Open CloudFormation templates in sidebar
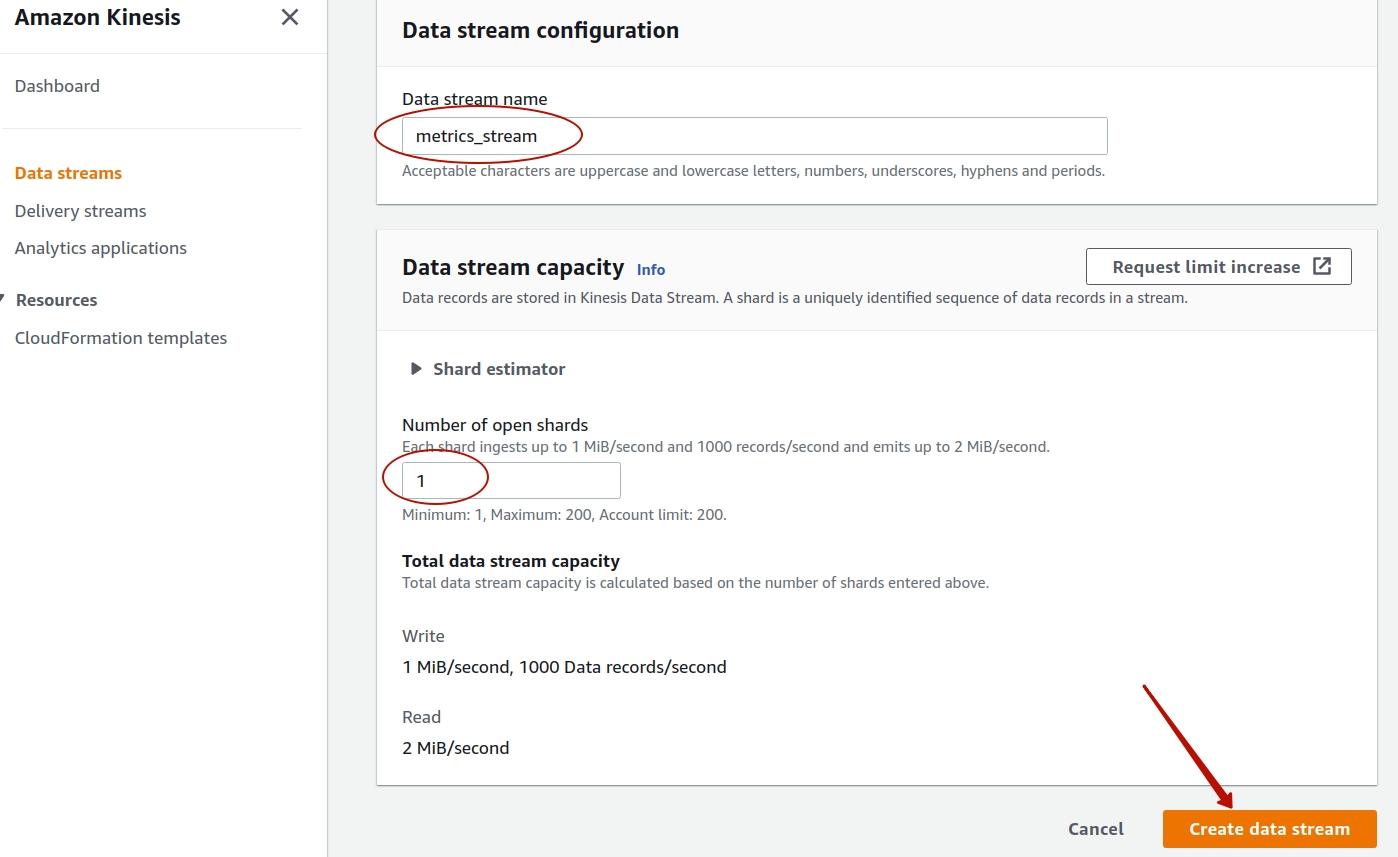Screen dimensions: 1398x857 tap(121, 338)
